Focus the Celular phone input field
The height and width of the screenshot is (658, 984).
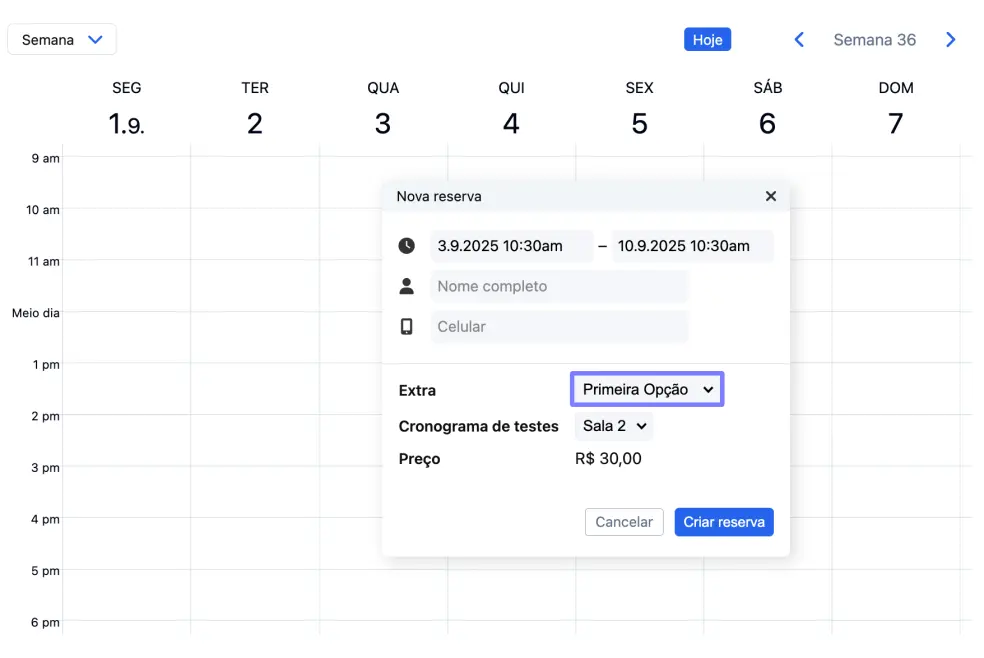click(x=559, y=327)
